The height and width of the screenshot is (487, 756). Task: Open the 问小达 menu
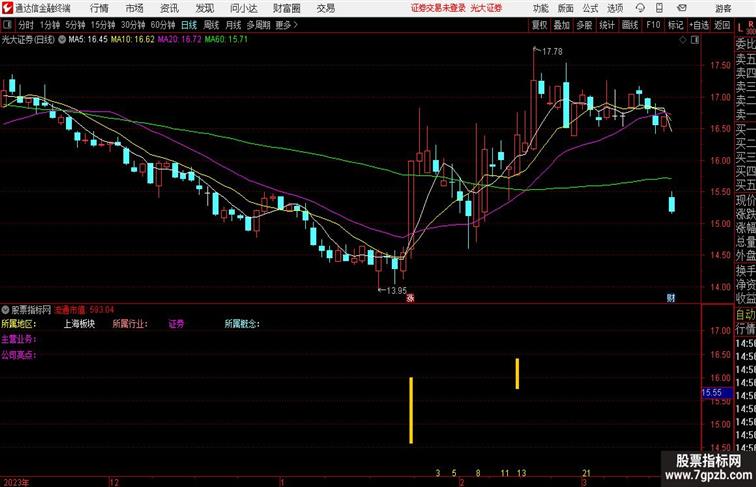(243, 8)
